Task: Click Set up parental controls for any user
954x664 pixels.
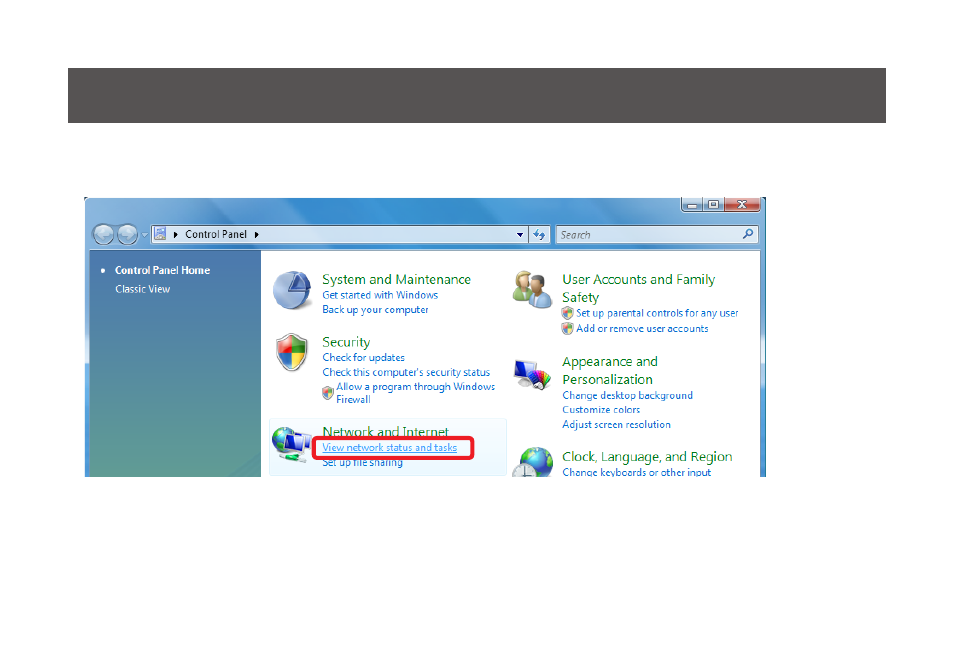Action: pyautogui.click(x=657, y=313)
